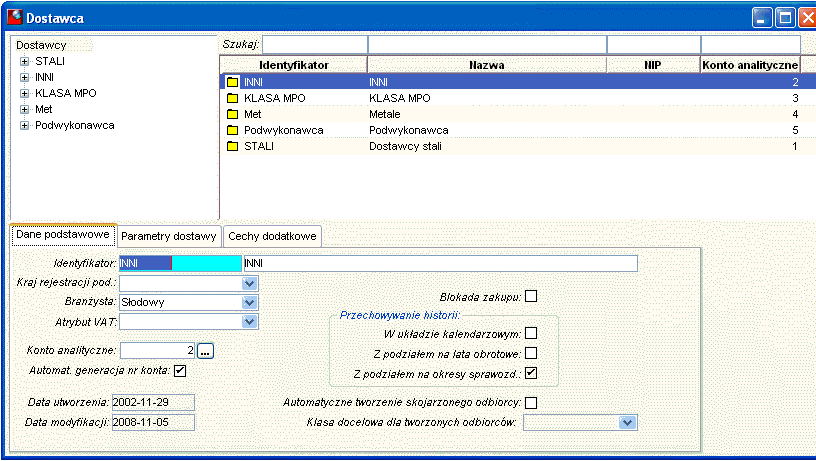Click the Szukaj field above Konto analityczne

tap(750, 45)
